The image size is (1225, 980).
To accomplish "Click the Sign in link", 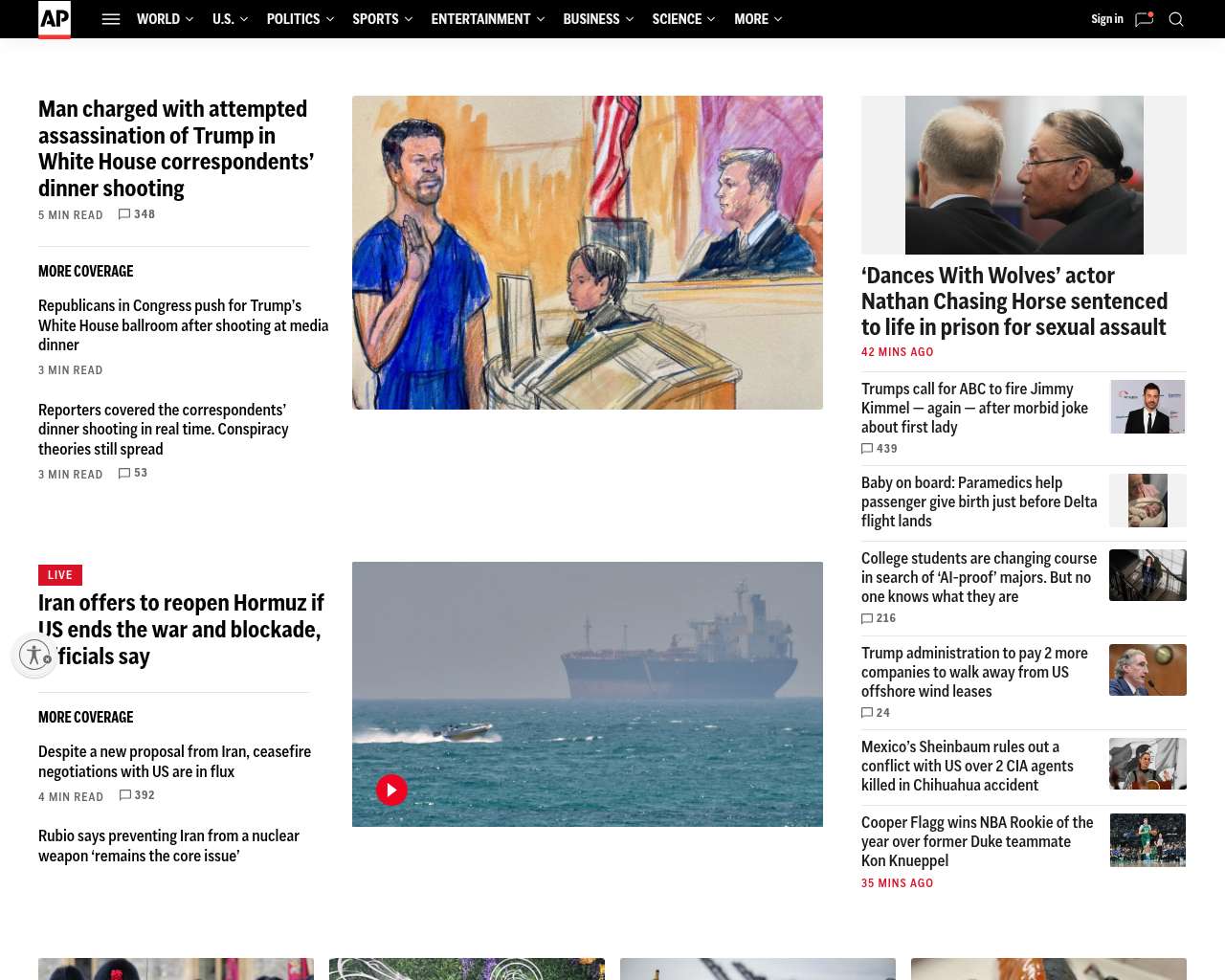I will pos(1107,19).
